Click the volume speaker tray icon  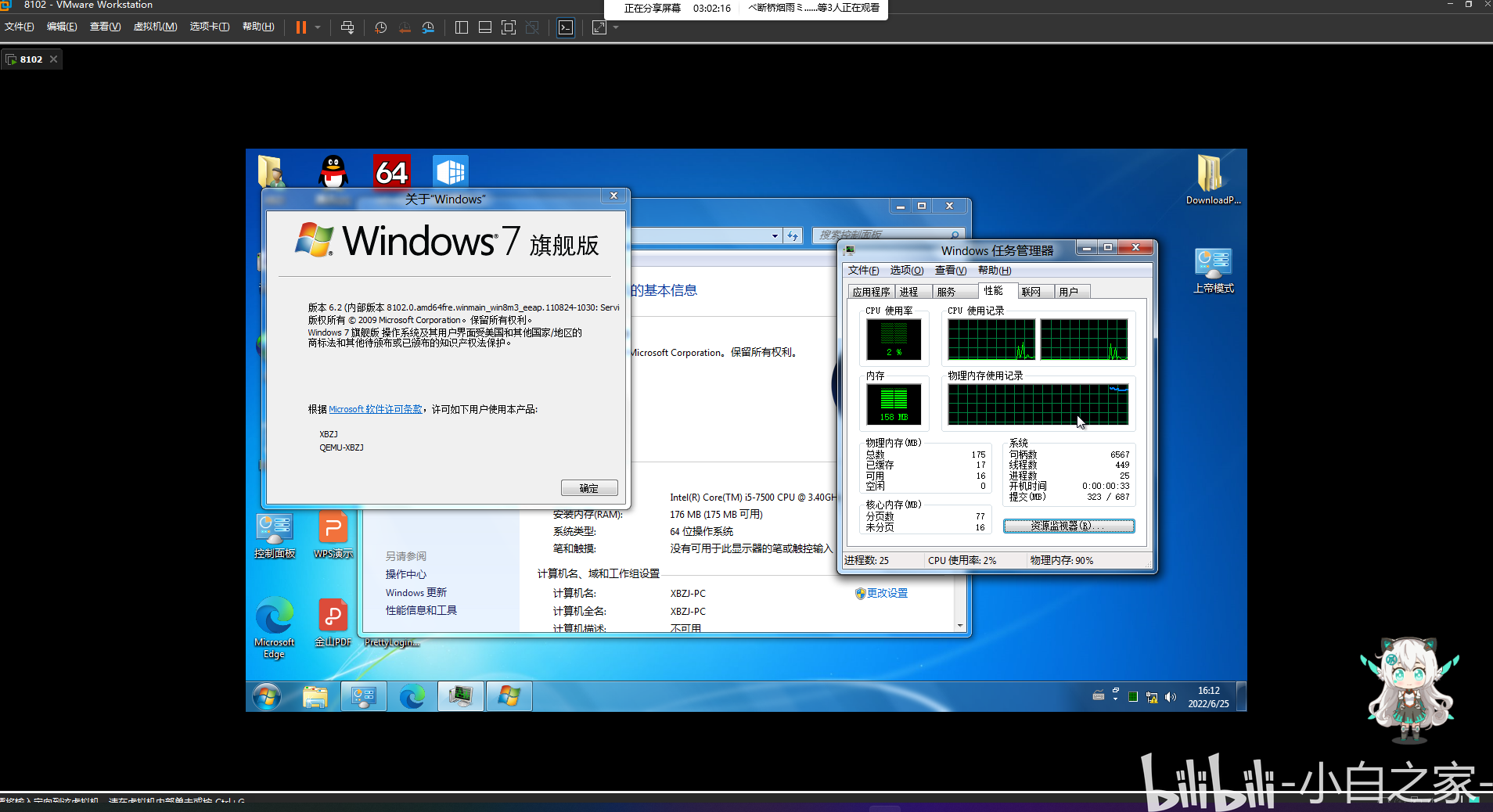click(x=1171, y=697)
